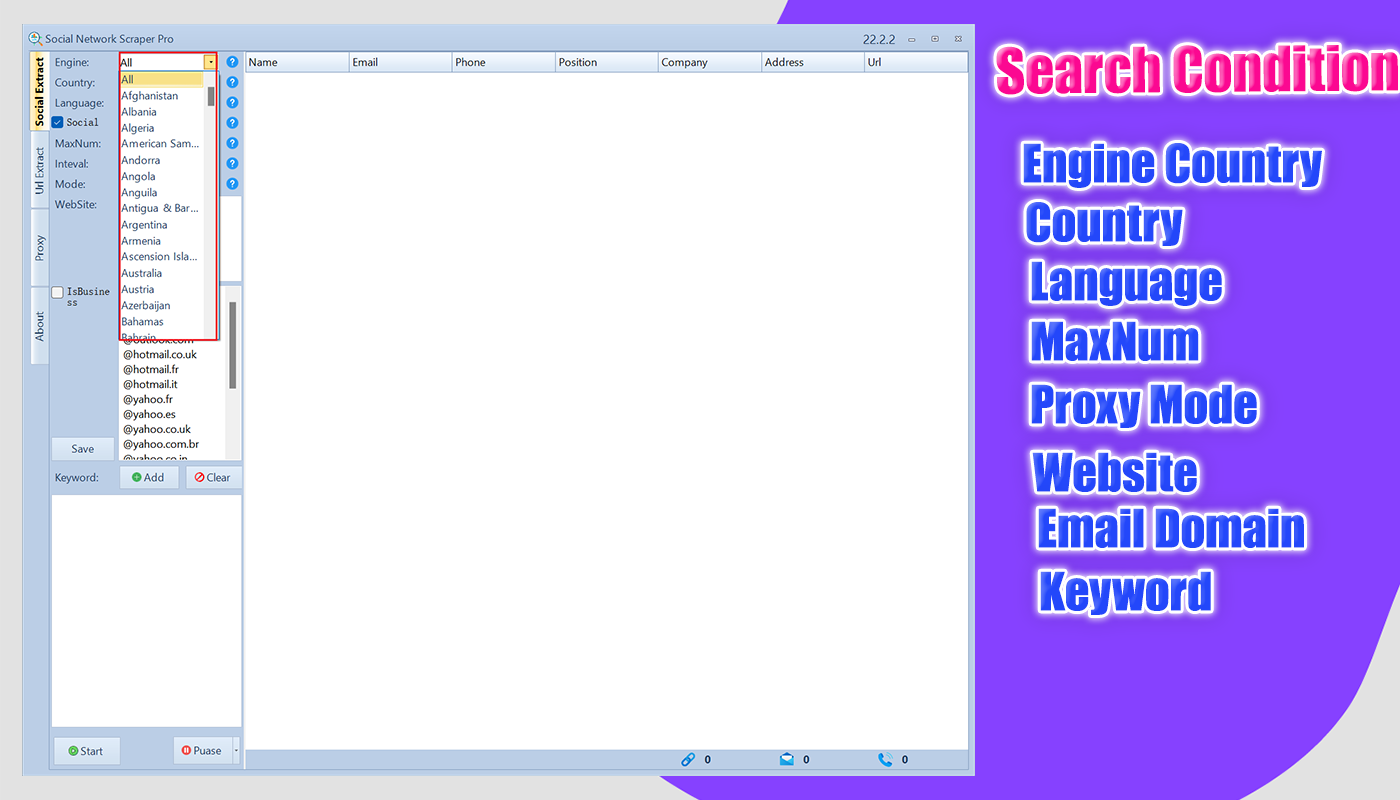The image size is (1400, 800).
Task: Select Algeria in the dropdown list
Action: point(161,128)
